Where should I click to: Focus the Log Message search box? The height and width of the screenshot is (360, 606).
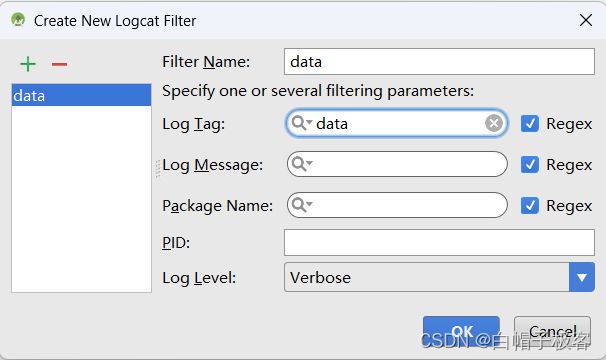(x=397, y=164)
